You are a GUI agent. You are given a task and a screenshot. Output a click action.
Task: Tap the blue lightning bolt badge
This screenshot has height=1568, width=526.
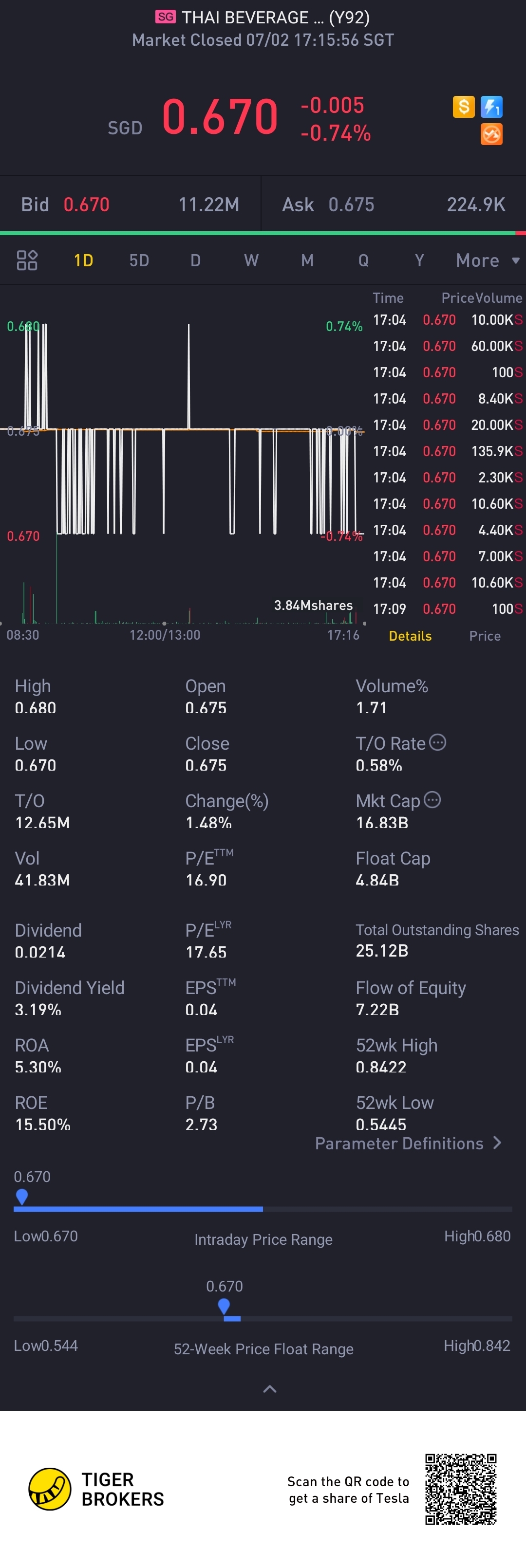tap(491, 107)
